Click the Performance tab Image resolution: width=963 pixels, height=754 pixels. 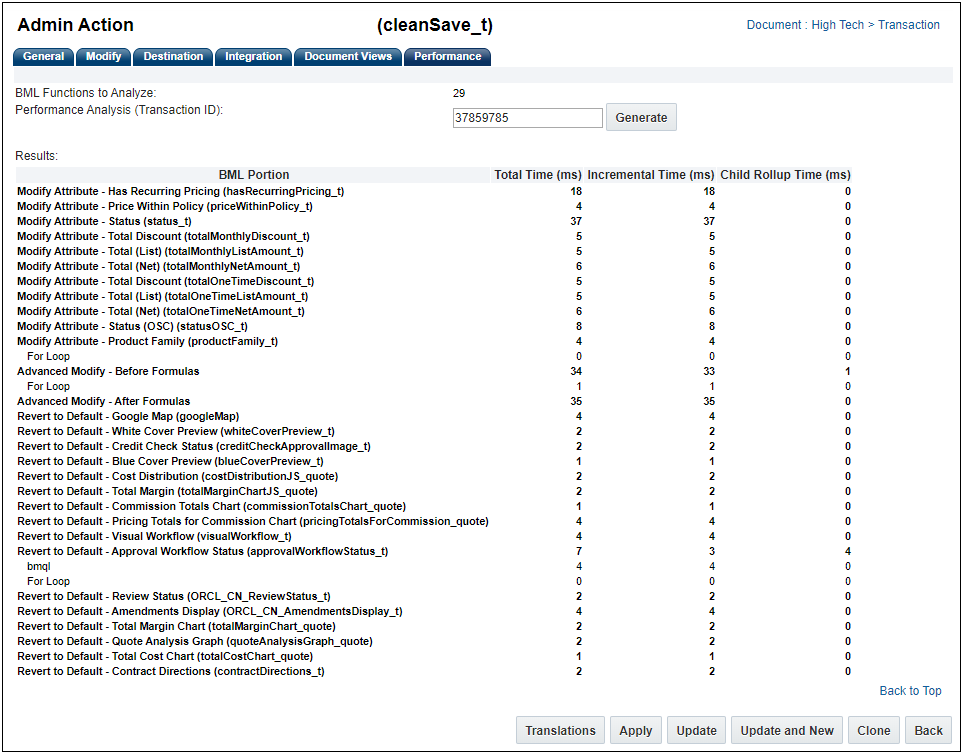[447, 57]
